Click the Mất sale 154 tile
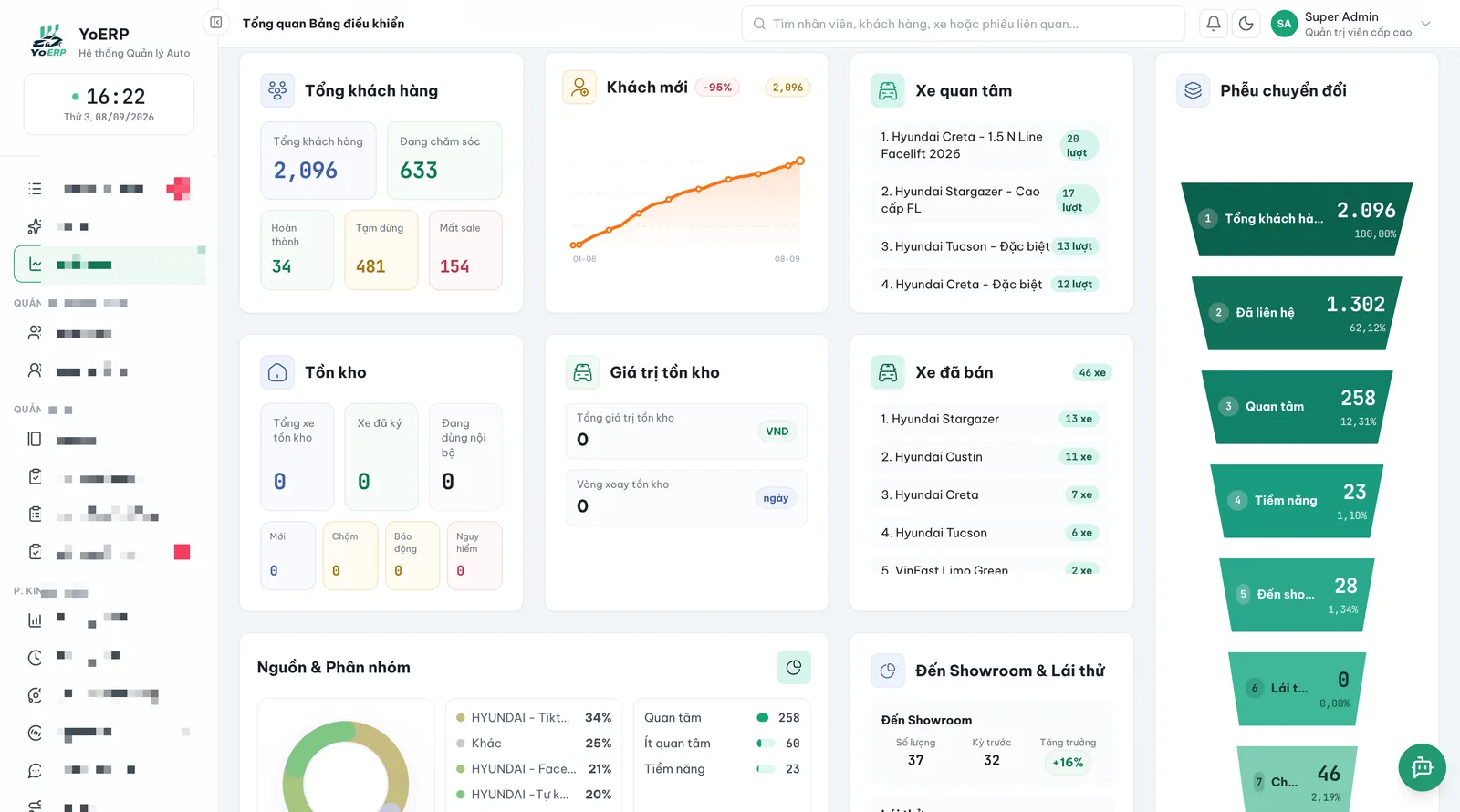The height and width of the screenshot is (812, 1460). point(465,250)
